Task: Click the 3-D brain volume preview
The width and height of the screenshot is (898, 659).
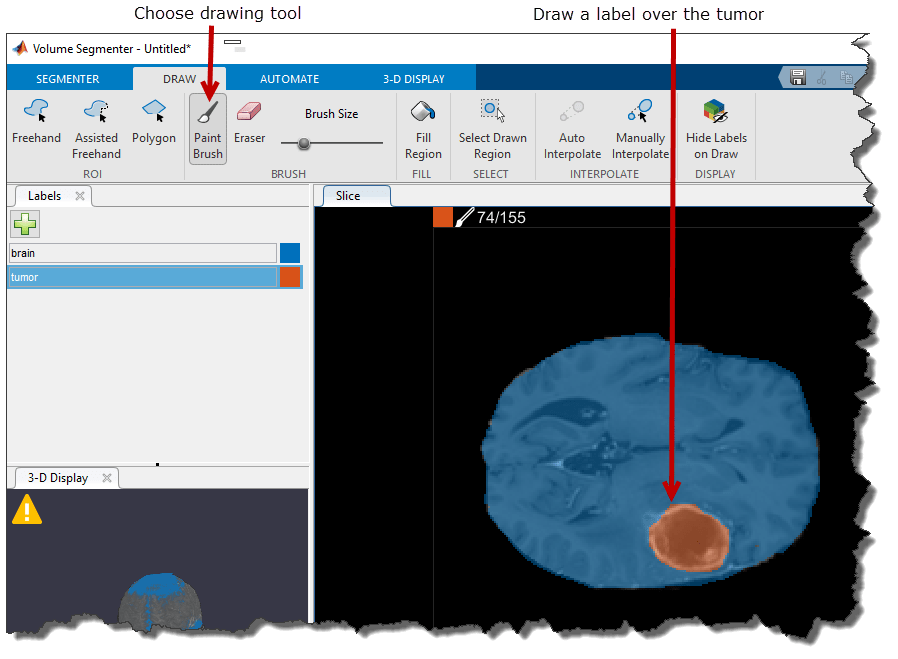Action: tap(161, 601)
